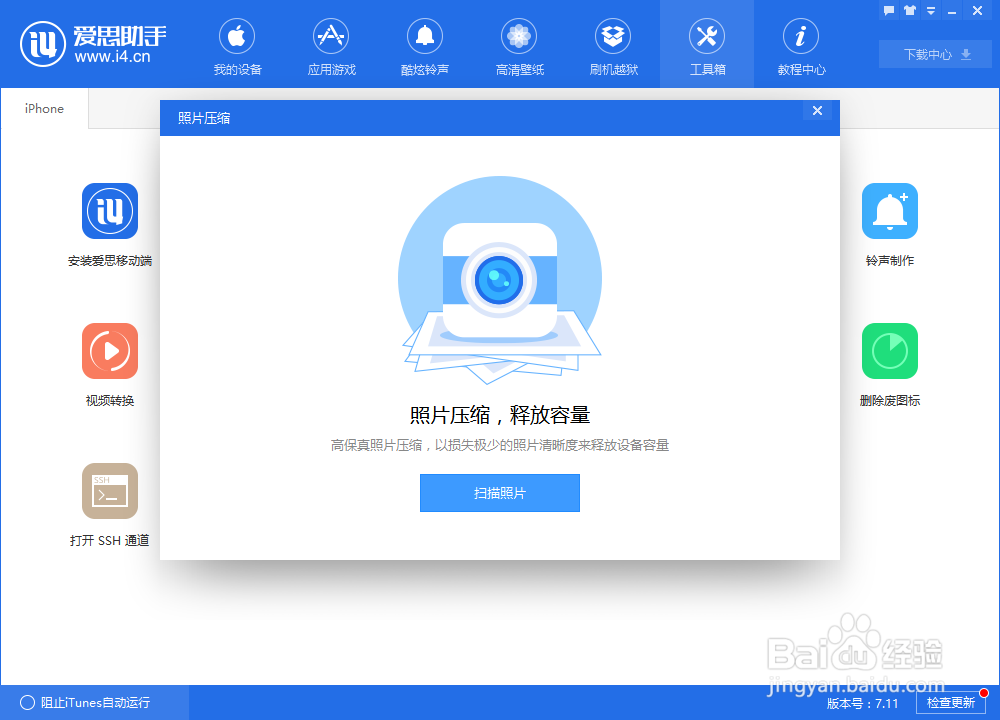Open 我的设备 (My Devices) section
Image resolution: width=1000 pixels, height=720 pixels.
(237, 45)
